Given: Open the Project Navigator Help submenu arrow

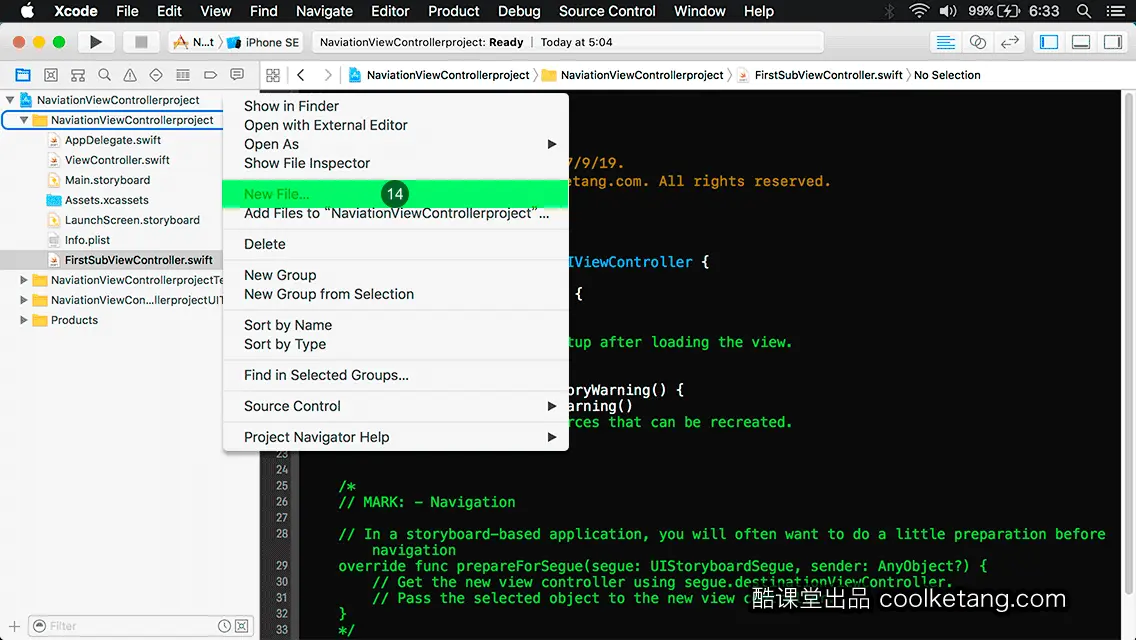Looking at the screenshot, I should tap(551, 437).
